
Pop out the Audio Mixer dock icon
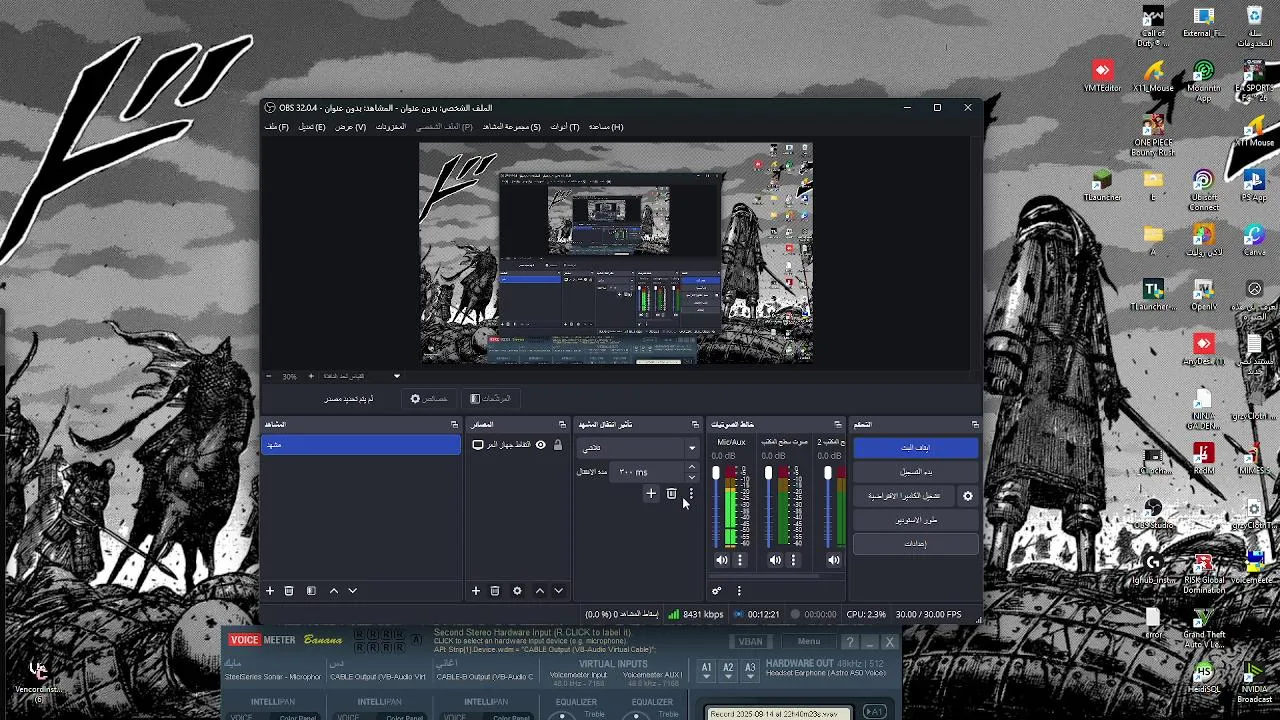coord(838,425)
